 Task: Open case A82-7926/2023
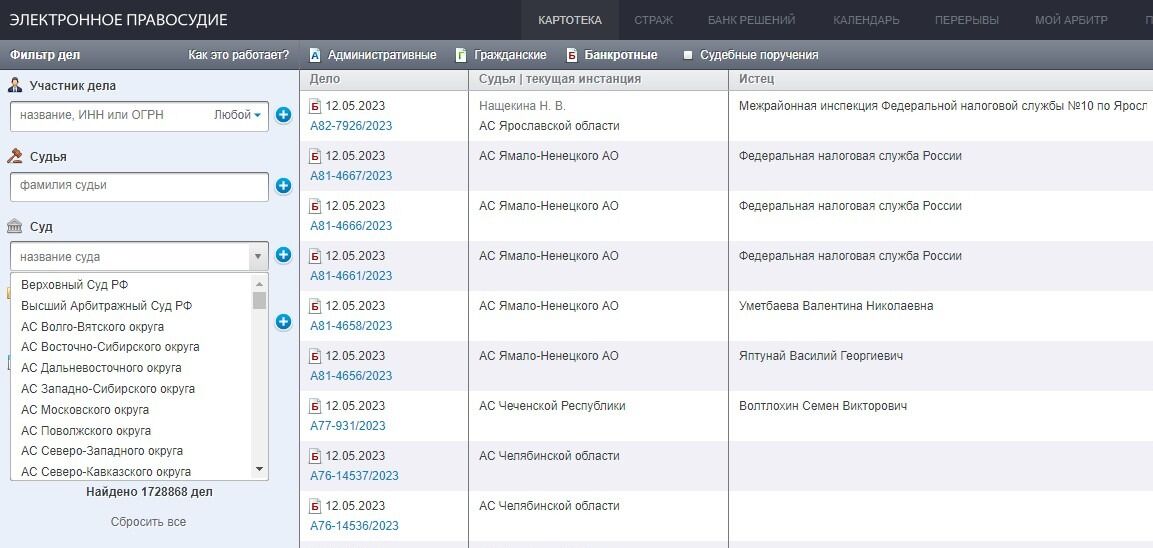(x=351, y=126)
